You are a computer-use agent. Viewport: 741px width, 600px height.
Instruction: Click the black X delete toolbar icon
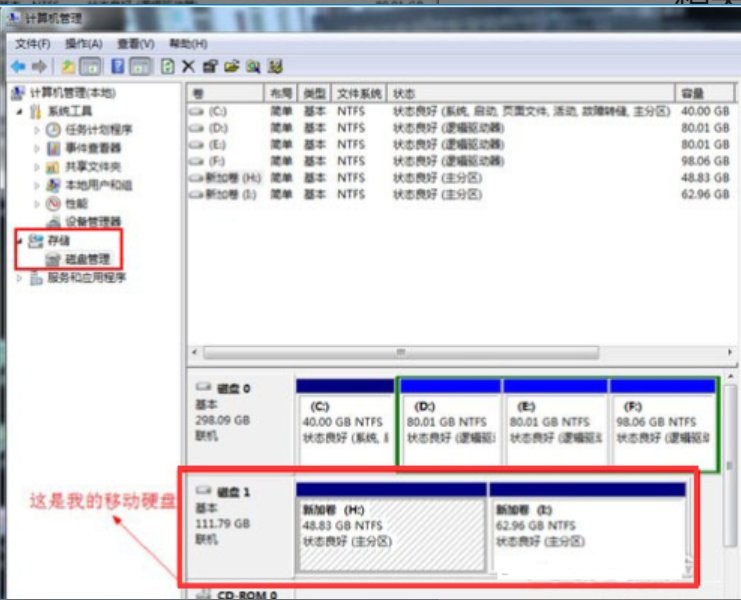click(x=187, y=67)
